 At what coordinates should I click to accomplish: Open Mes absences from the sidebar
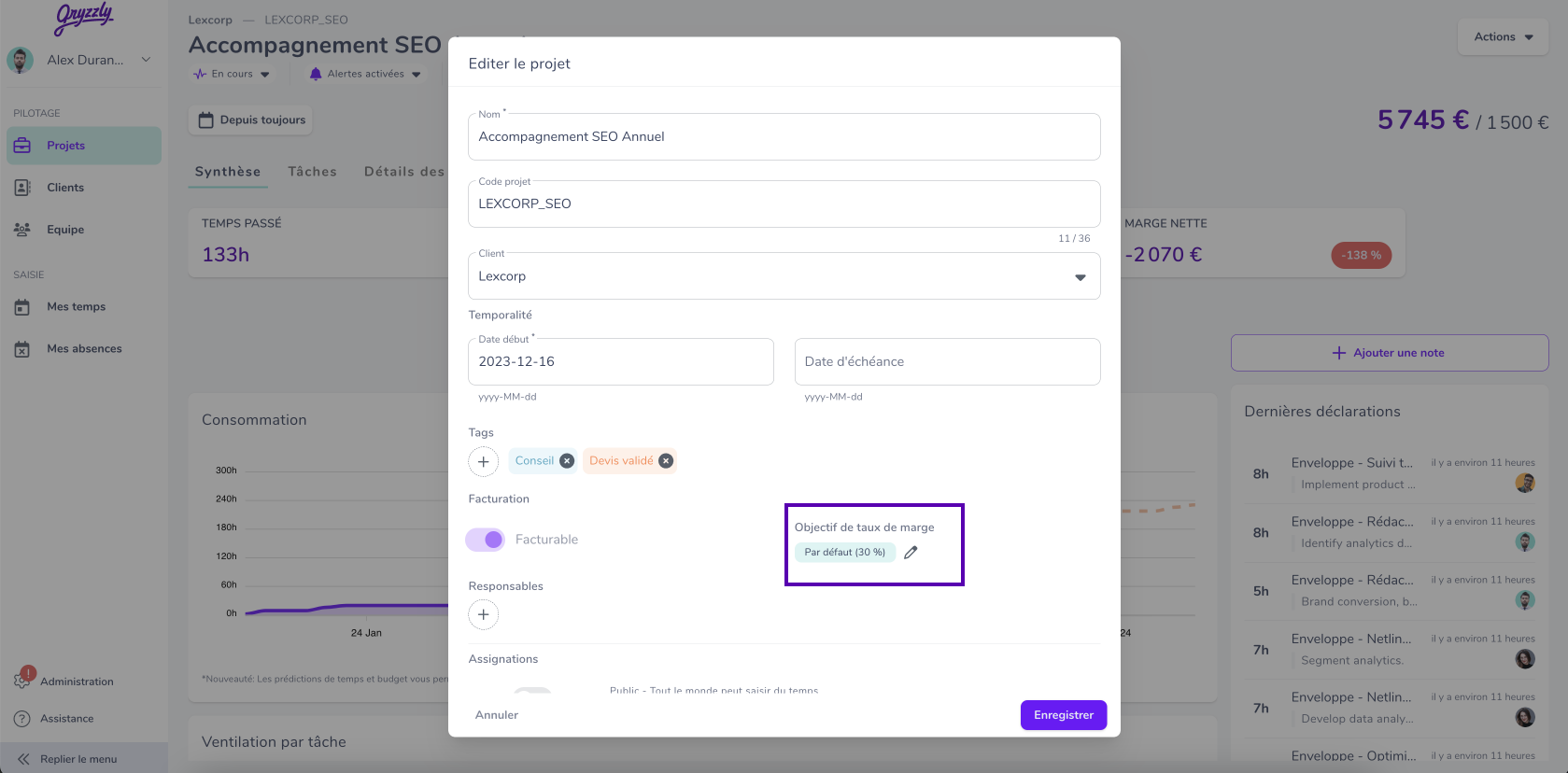(x=84, y=349)
